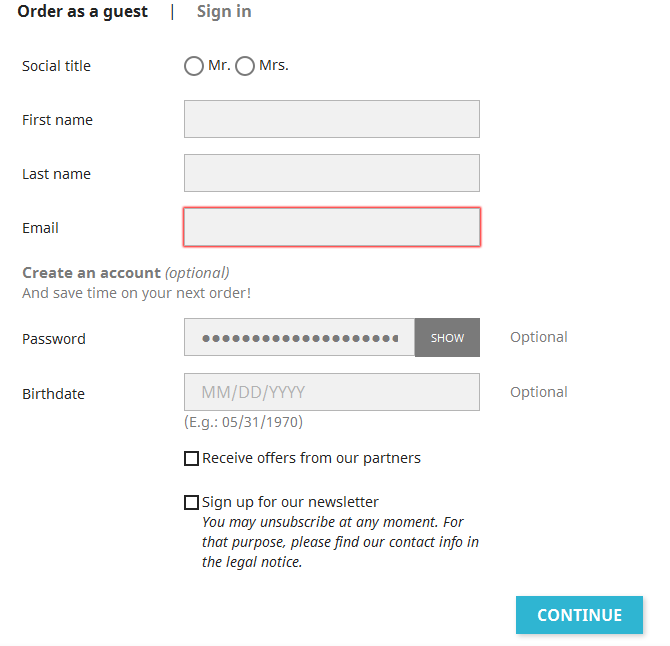Click the "First name" field label
Viewport: 670px width, 646px height.
click(57, 120)
